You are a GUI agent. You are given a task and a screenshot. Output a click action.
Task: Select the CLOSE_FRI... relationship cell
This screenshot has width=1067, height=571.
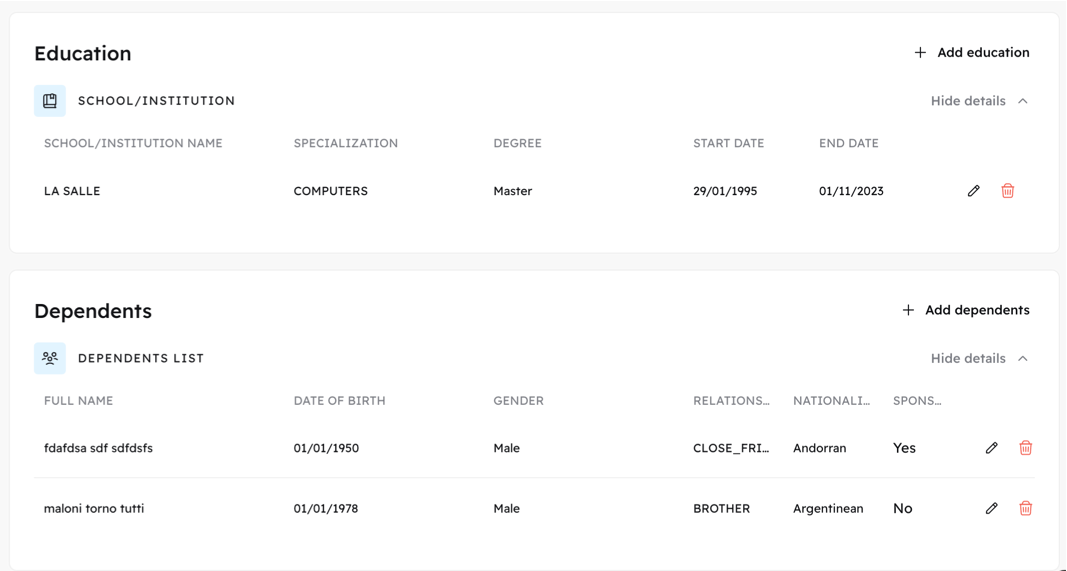click(731, 448)
